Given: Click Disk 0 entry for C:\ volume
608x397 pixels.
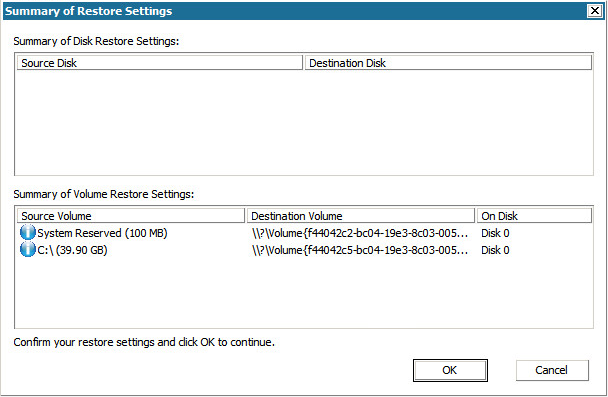Looking at the screenshot, I should [495, 250].
